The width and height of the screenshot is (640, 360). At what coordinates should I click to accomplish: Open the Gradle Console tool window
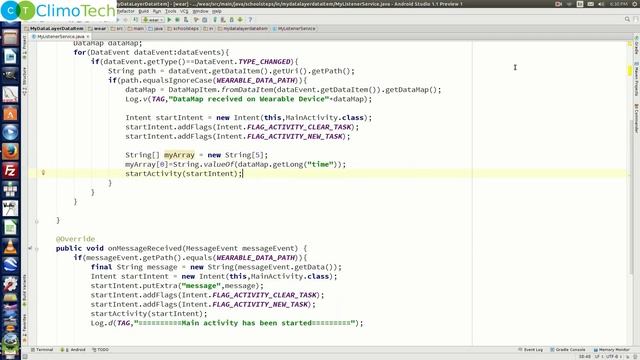[x=568, y=350]
